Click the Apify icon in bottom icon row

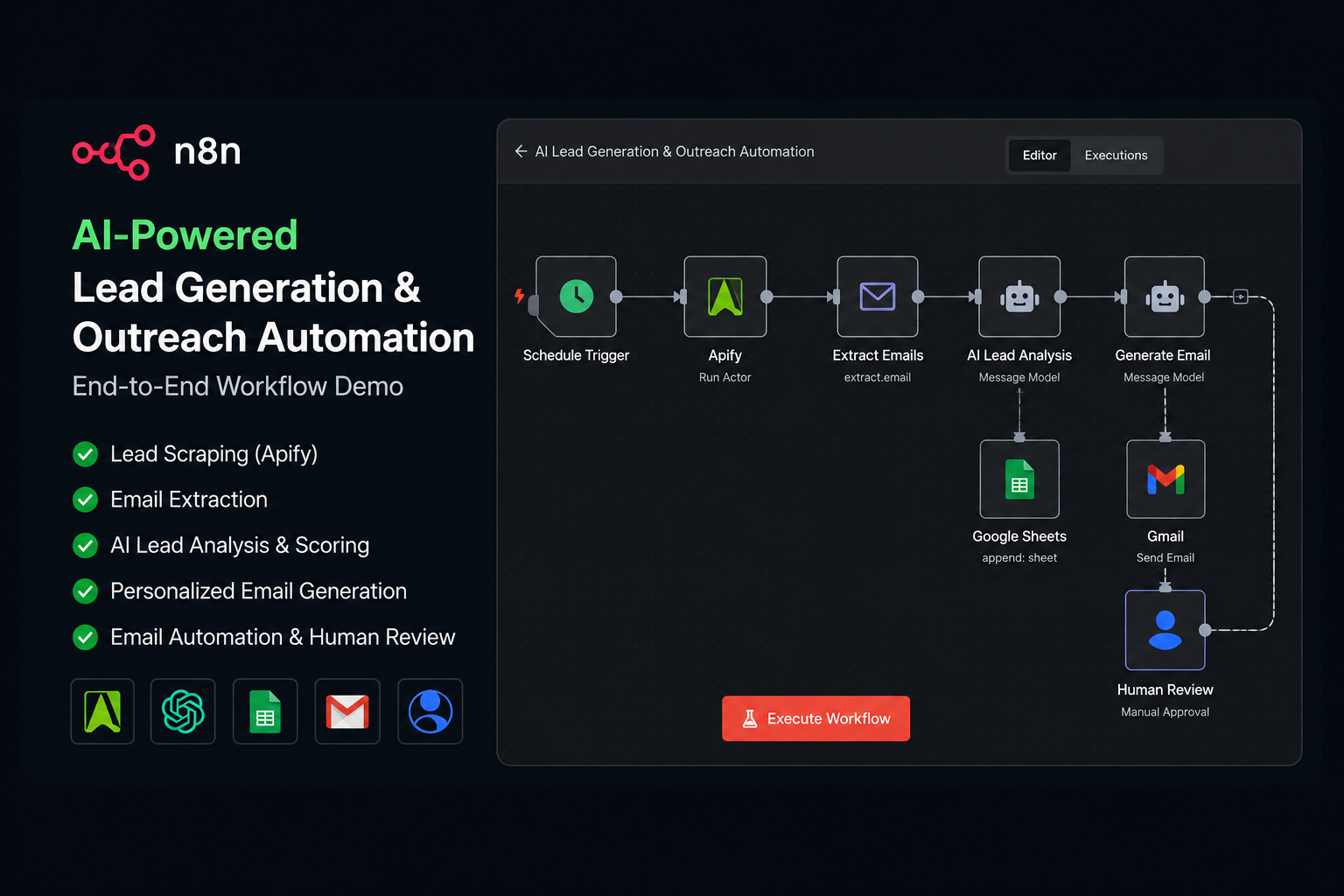102,711
